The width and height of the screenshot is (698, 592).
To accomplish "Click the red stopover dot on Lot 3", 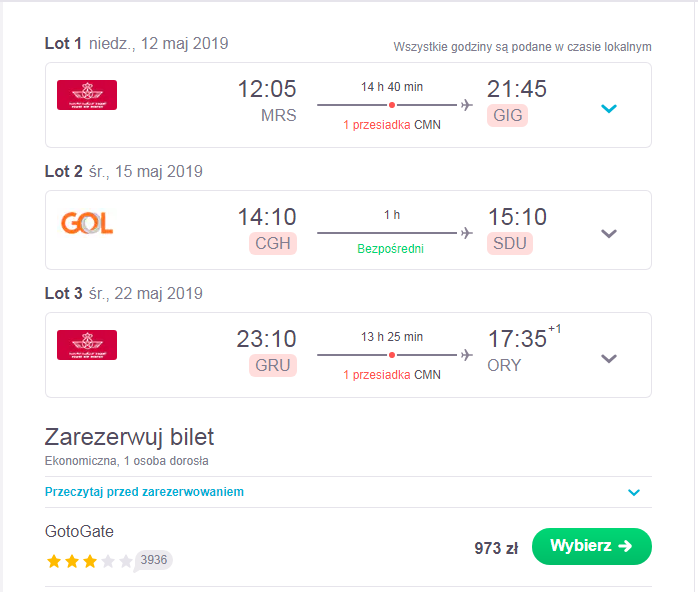I will pos(392,355).
